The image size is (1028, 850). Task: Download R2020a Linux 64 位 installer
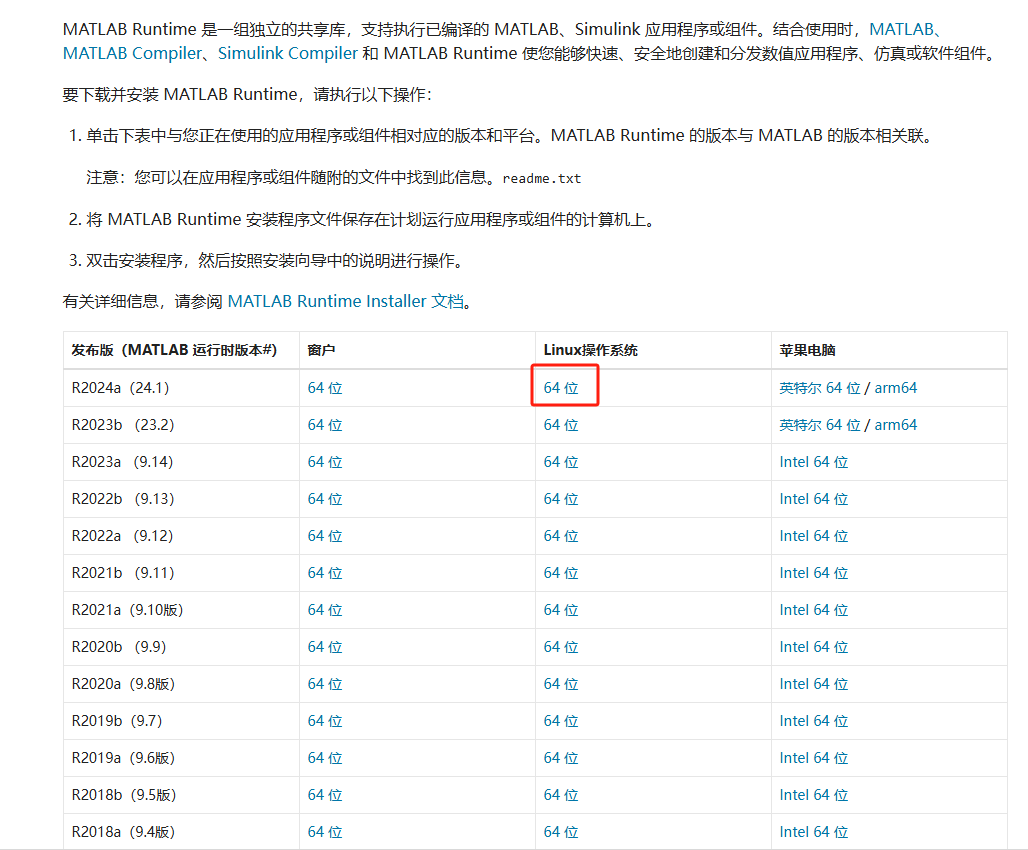pos(561,684)
